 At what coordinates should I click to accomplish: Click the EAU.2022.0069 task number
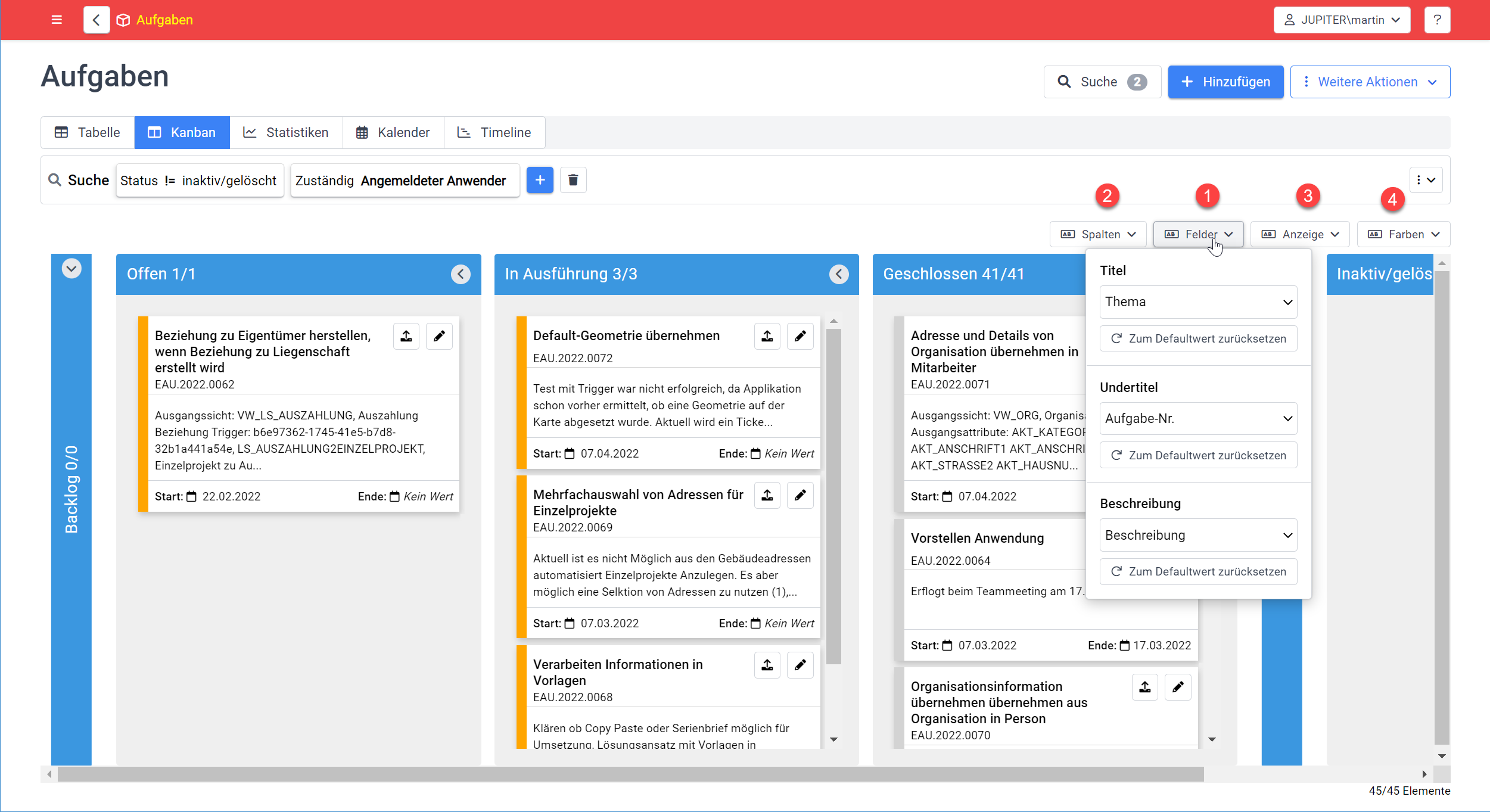pos(573,527)
